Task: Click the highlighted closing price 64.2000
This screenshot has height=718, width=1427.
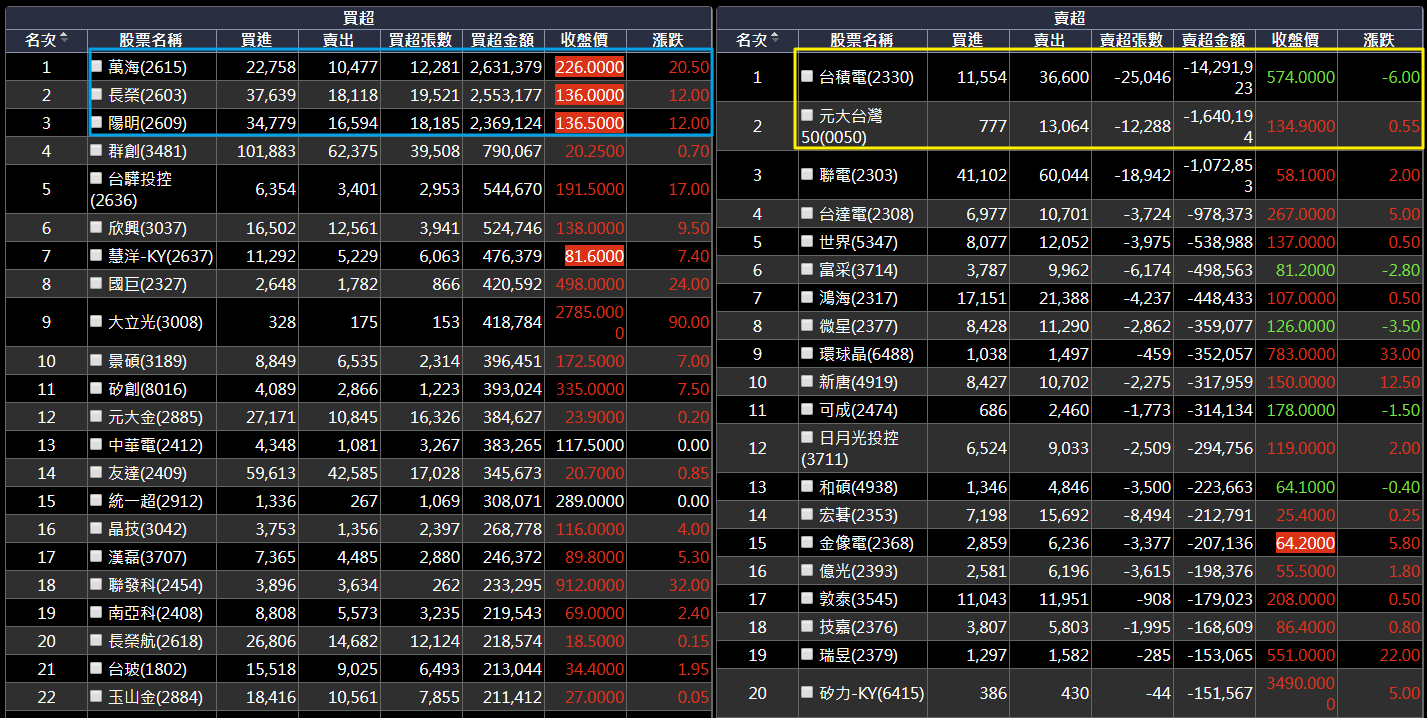Action: (x=1305, y=543)
